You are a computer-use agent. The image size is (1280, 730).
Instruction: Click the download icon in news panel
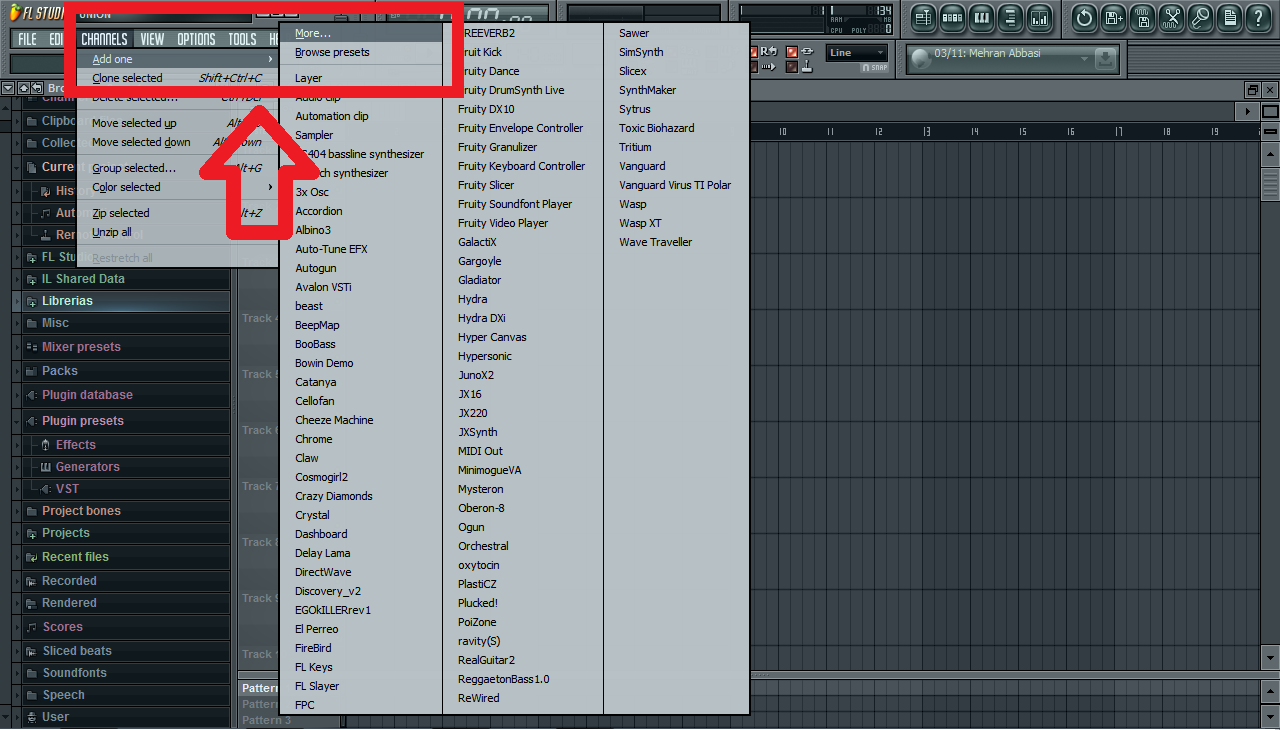[x=1105, y=59]
